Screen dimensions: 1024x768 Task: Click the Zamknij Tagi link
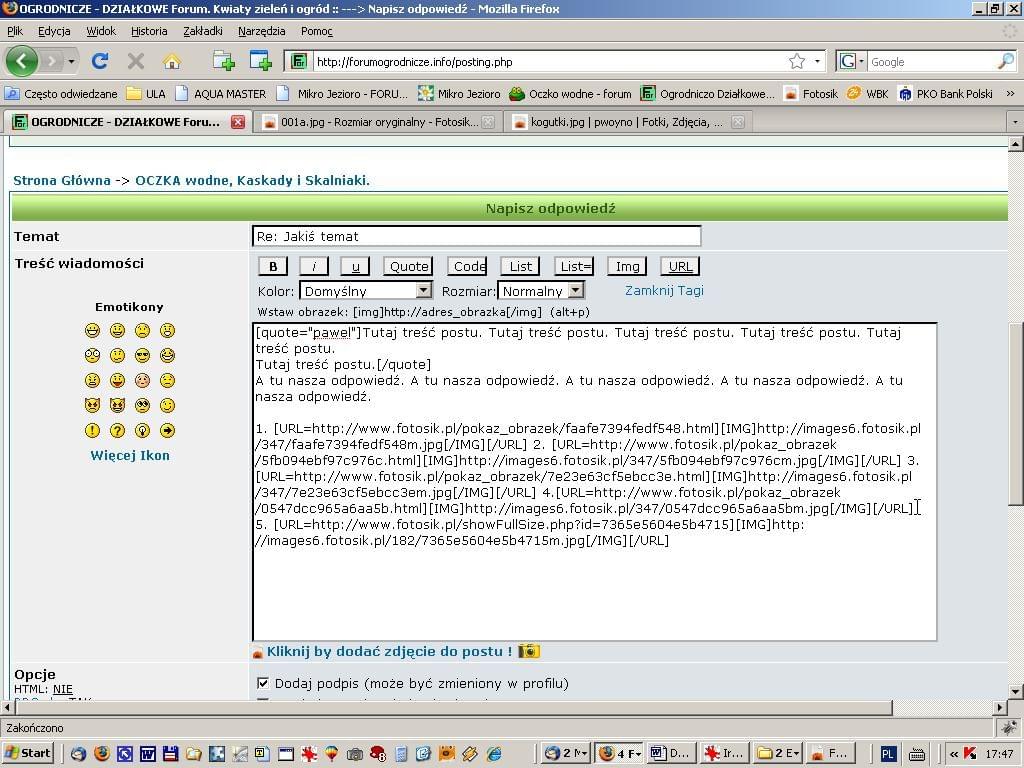664,291
